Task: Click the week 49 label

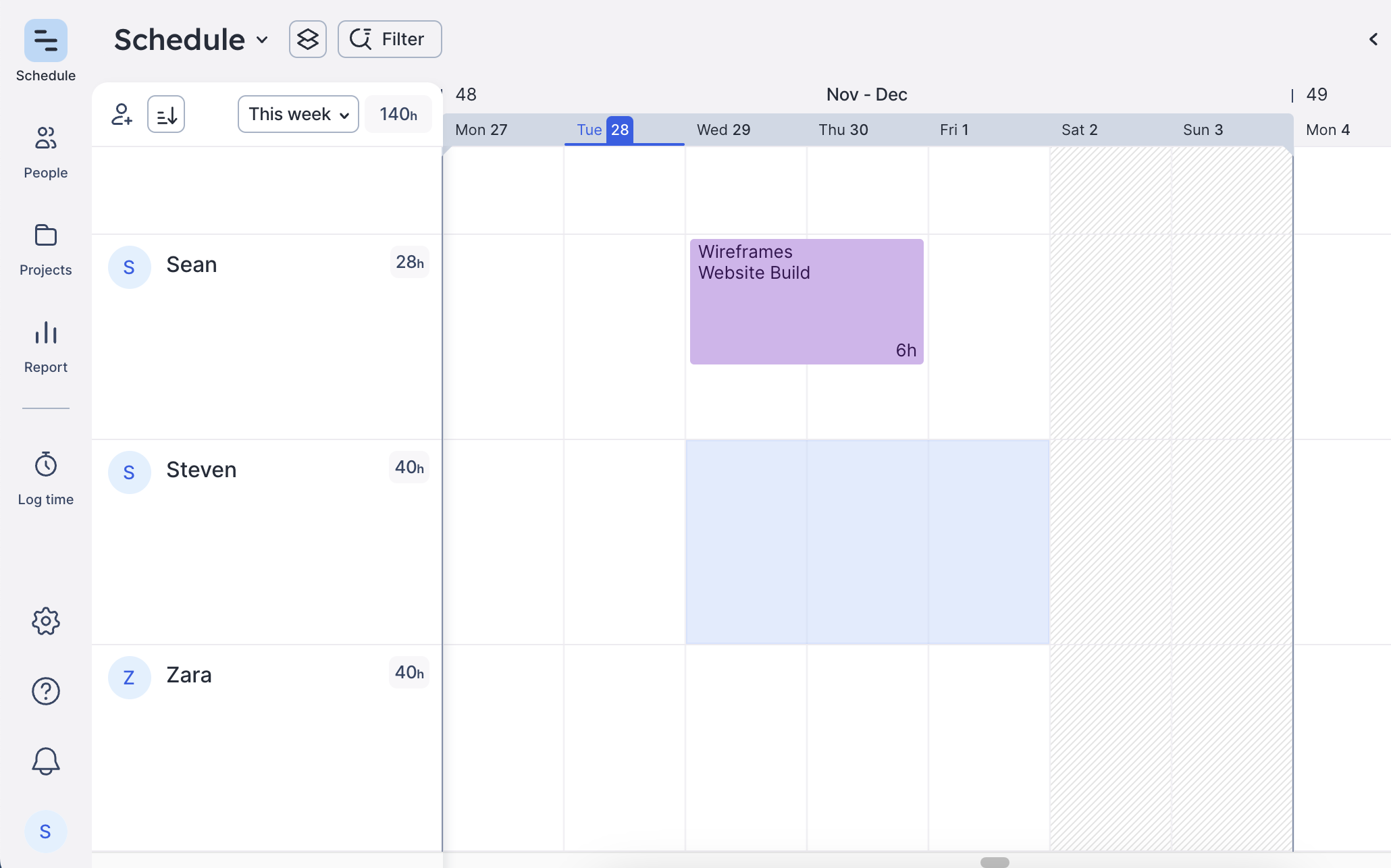Action: point(1317,94)
